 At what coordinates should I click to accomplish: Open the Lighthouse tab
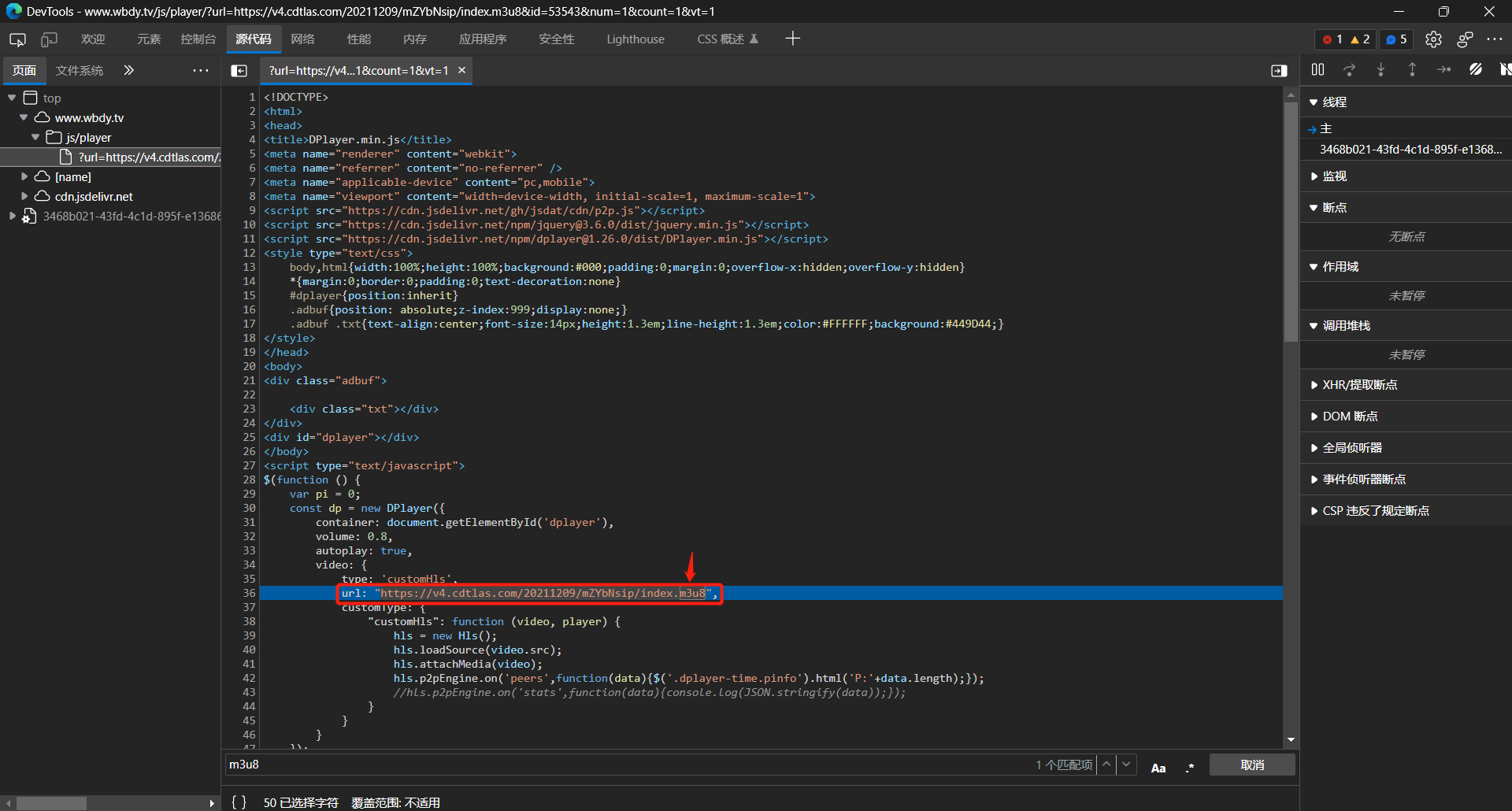tap(636, 39)
